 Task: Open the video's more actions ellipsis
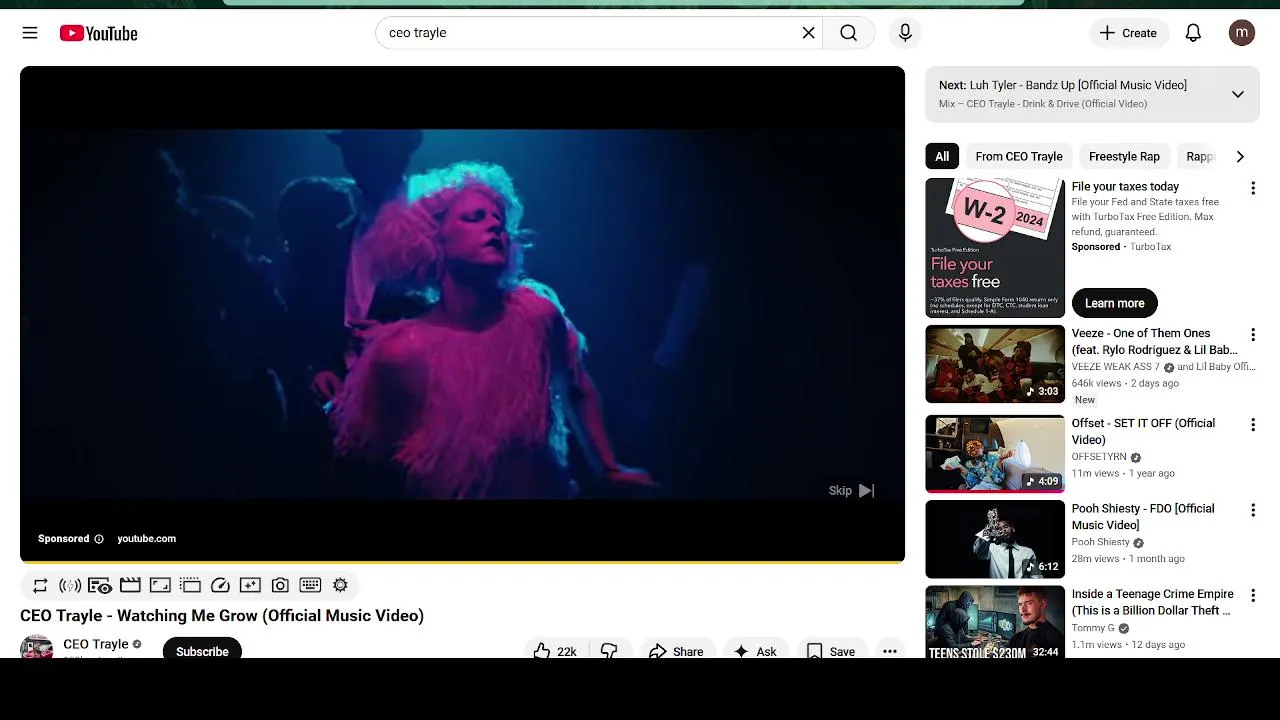coord(890,650)
